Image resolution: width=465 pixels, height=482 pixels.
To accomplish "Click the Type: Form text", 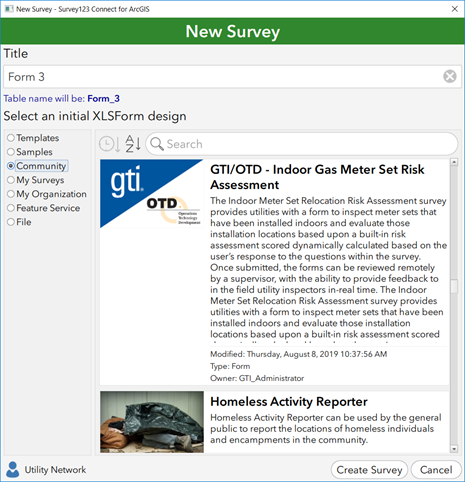I will pos(230,366).
